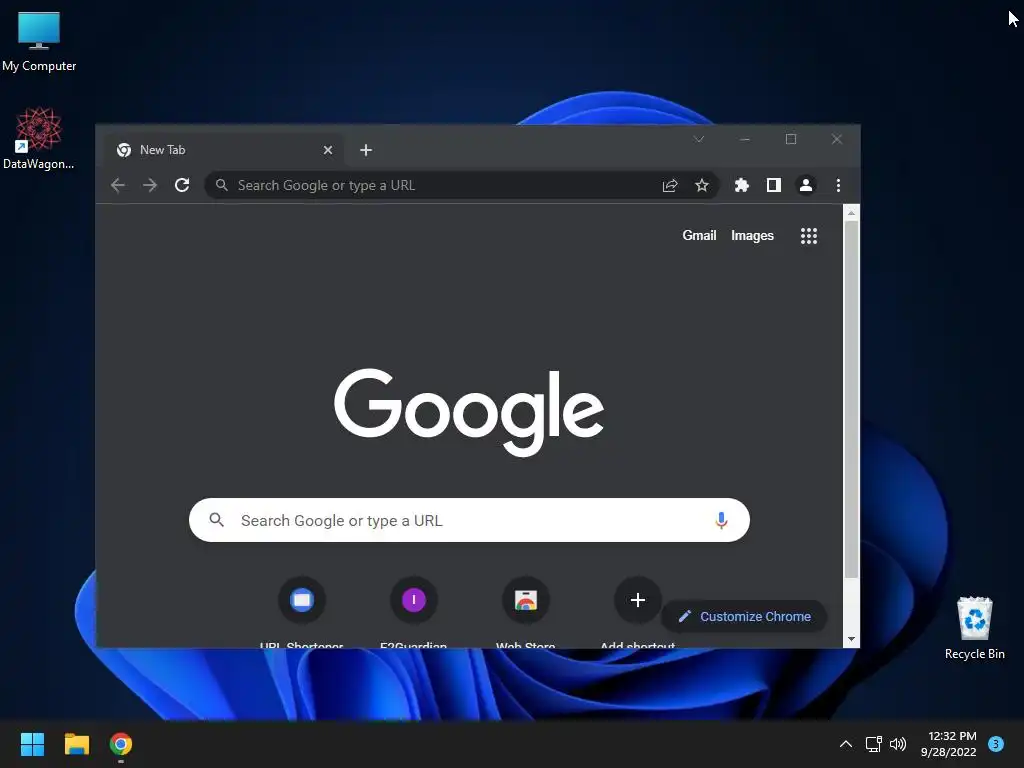
Task: Start voice search with the microphone
Action: coord(721,520)
